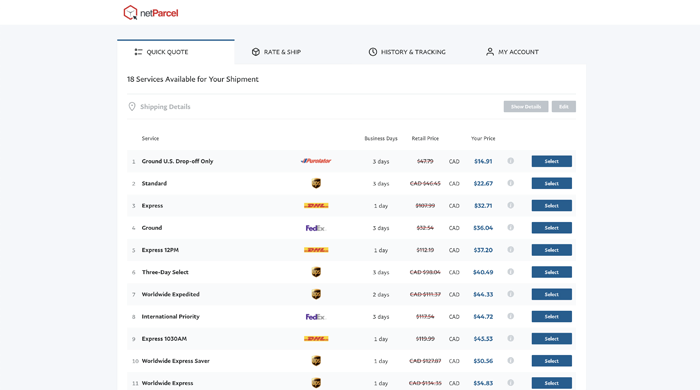Open info icon for the Standard row
The image size is (700, 390).
(511, 183)
